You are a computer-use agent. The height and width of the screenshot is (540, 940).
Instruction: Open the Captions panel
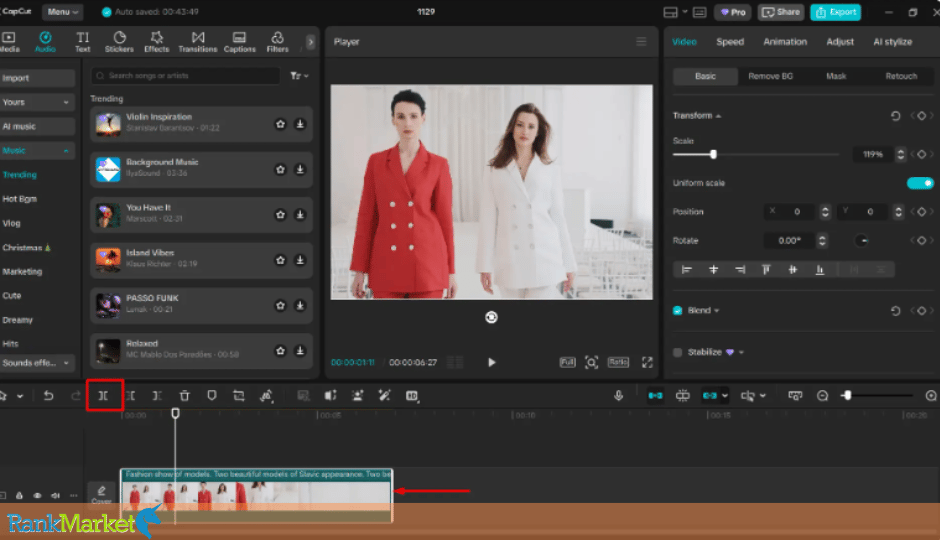pyautogui.click(x=240, y=42)
